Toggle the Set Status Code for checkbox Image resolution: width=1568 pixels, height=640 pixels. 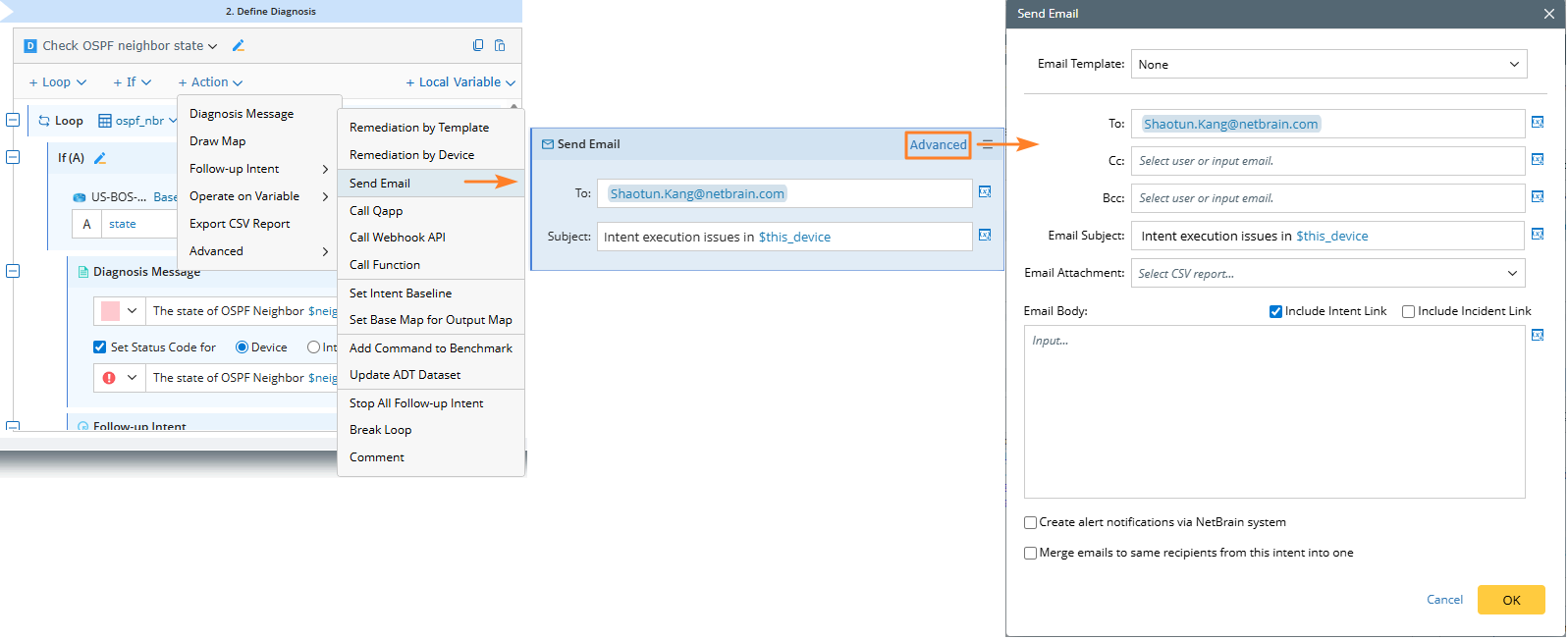point(99,347)
